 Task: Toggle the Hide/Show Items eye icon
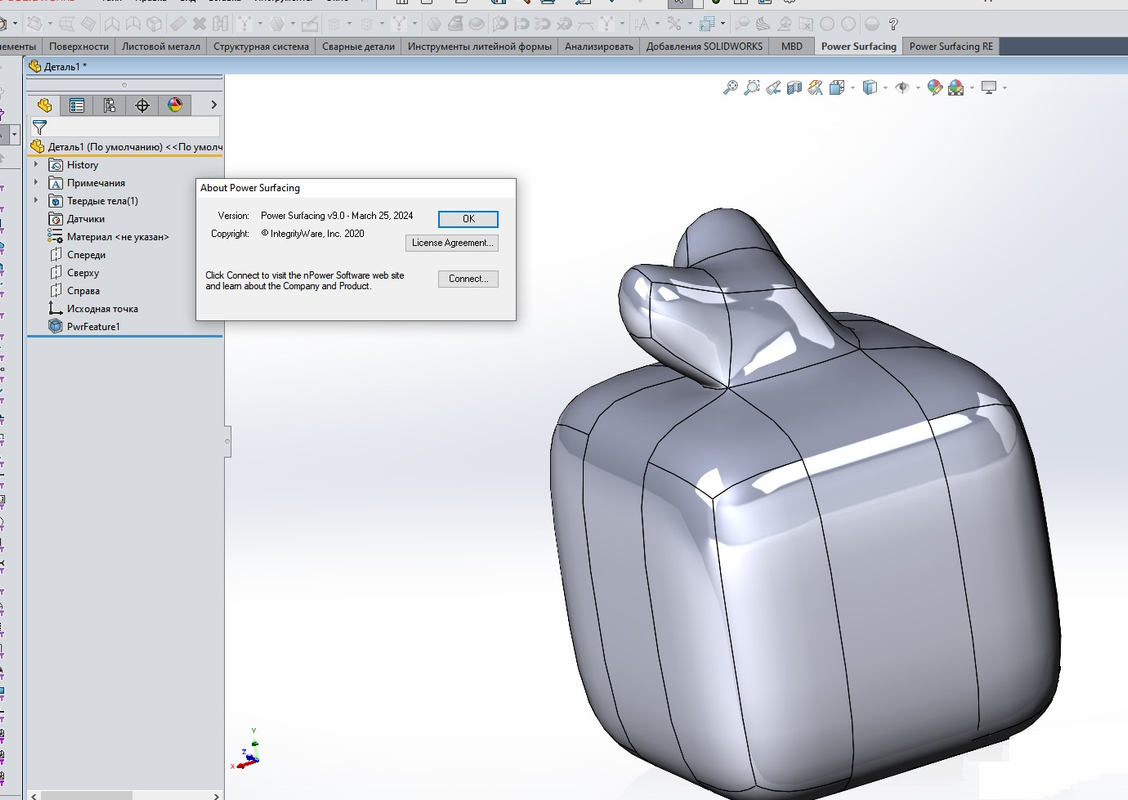point(902,88)
